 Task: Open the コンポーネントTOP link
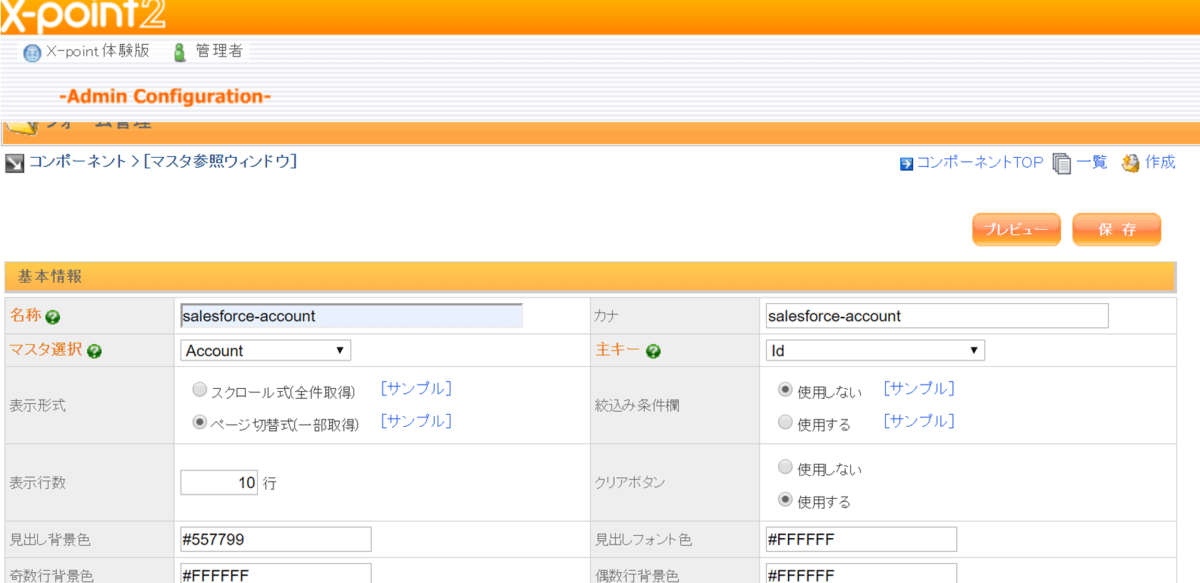pos(980,163)
